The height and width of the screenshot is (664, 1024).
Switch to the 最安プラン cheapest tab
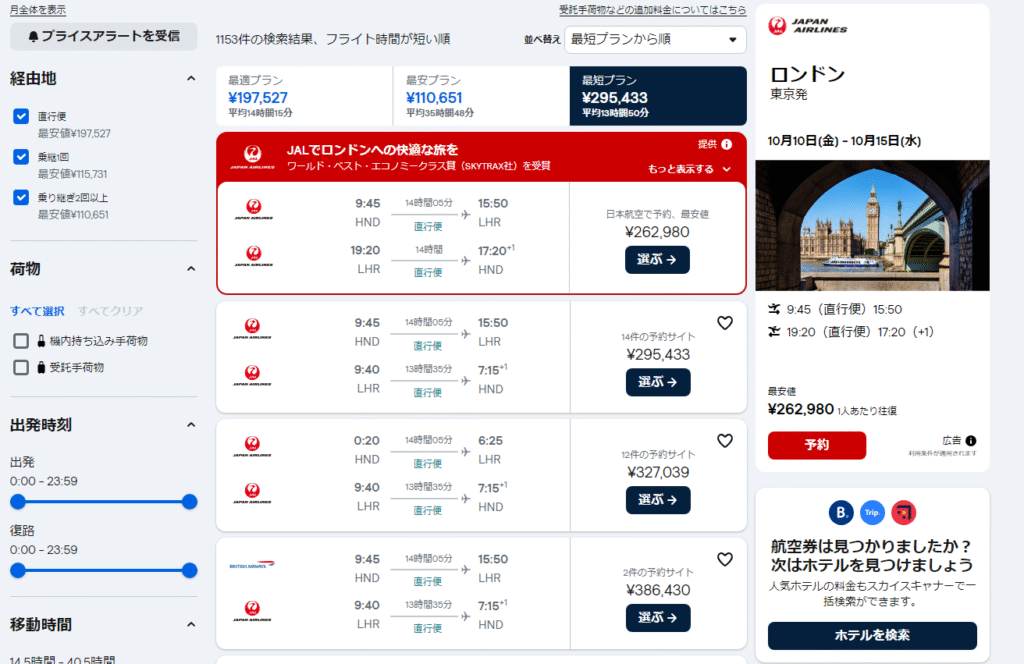click(x=481, y=96)
